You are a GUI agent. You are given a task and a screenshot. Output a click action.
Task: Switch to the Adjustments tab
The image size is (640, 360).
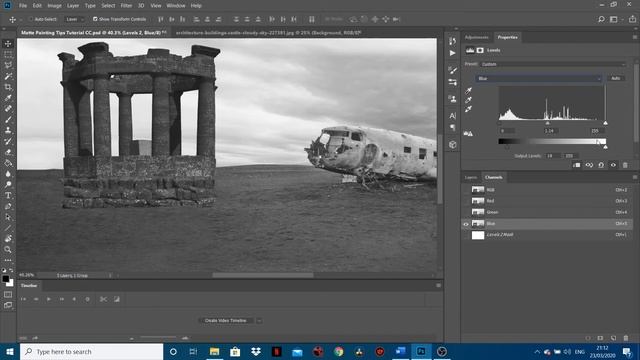[x=476, y=37]
